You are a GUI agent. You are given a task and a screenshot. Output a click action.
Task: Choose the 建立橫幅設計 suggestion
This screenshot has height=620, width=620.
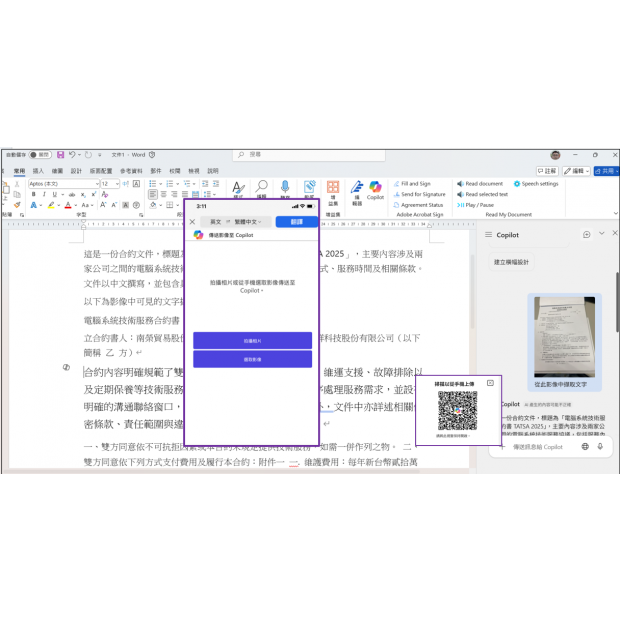(x=511, y=262)
